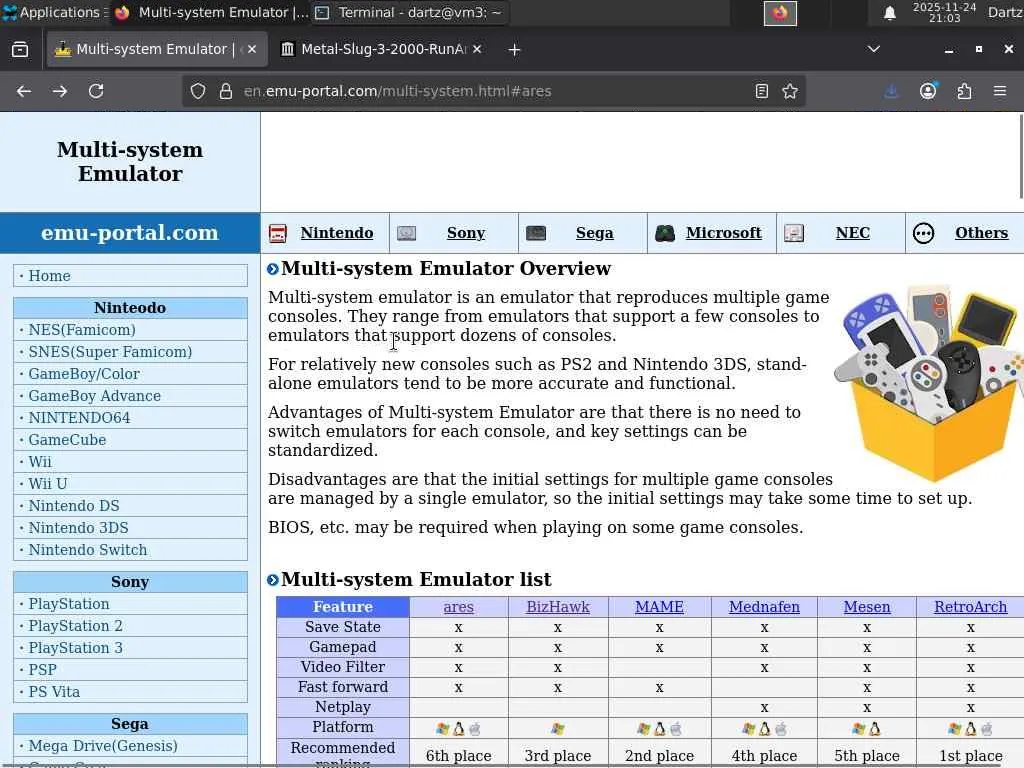Go back to the previous page
Image resolution: width=1024 pixels, height=768 pixels.
(24, 91)
